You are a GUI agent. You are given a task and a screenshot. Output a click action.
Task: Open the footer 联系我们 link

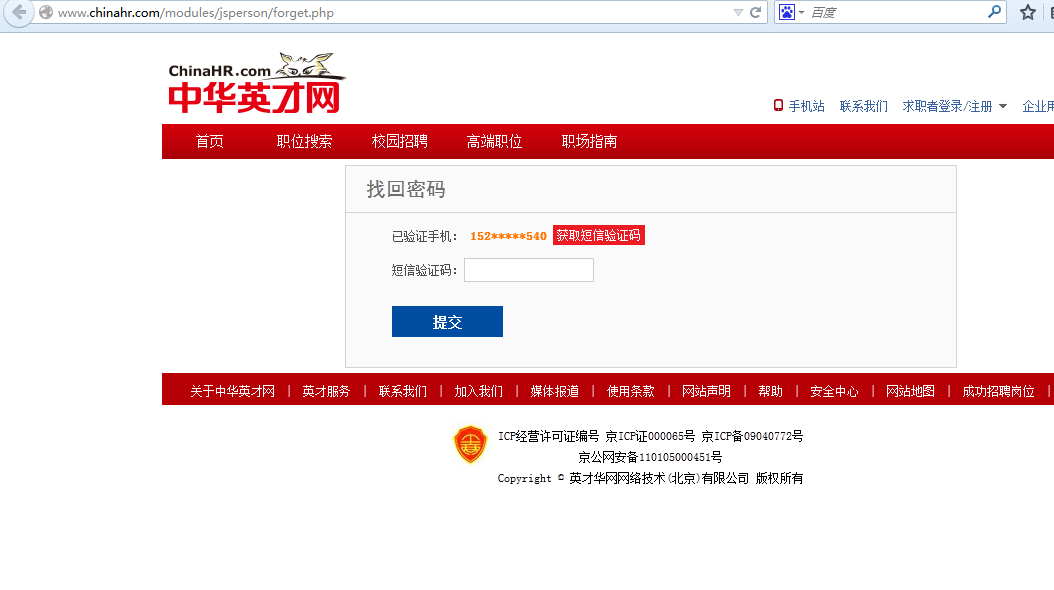coord(402,391)
